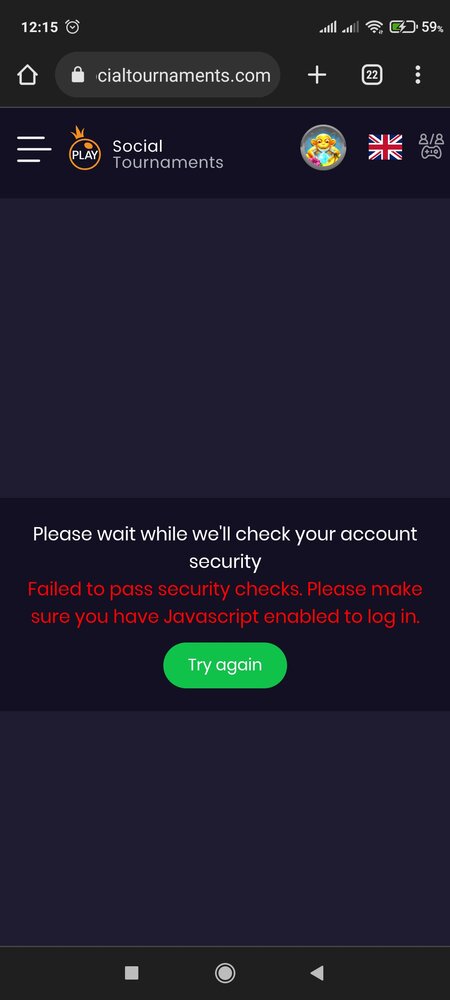Open the monkey avatar profile

coord(323,147)
